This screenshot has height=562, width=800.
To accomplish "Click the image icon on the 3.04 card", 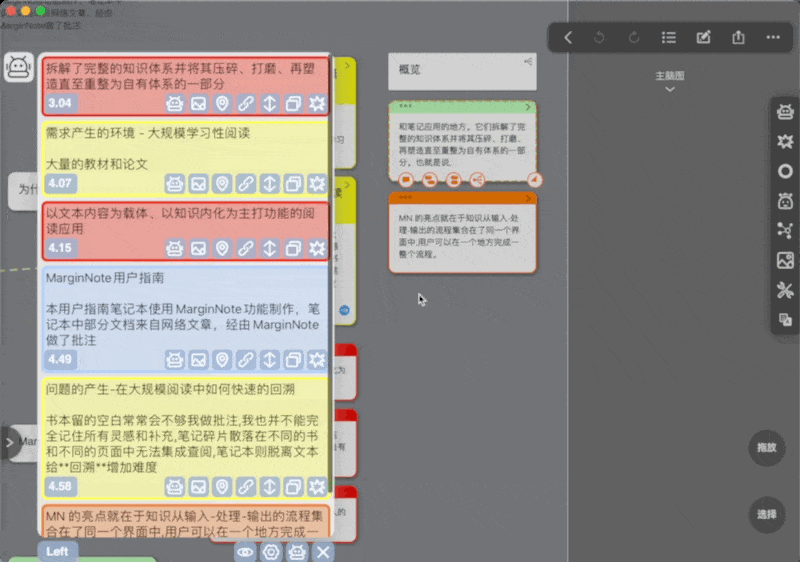I will tap(198, 104).
